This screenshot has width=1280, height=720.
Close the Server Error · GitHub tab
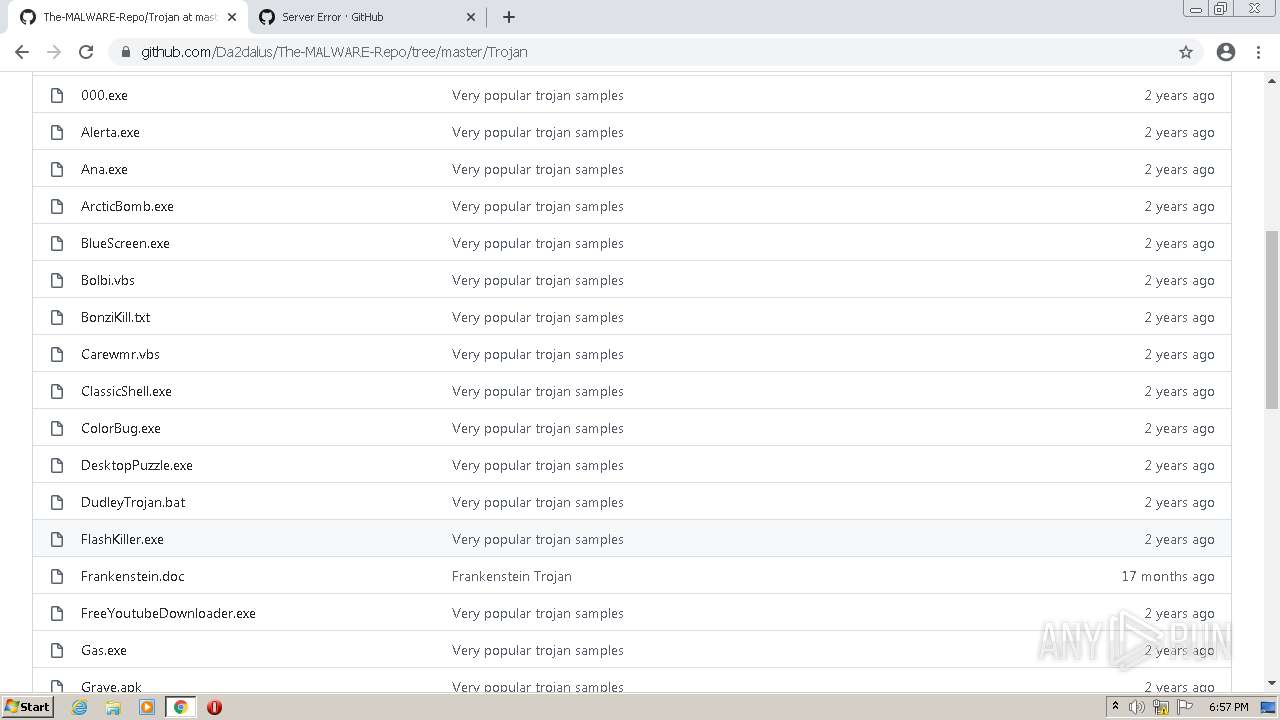point(471,17)
